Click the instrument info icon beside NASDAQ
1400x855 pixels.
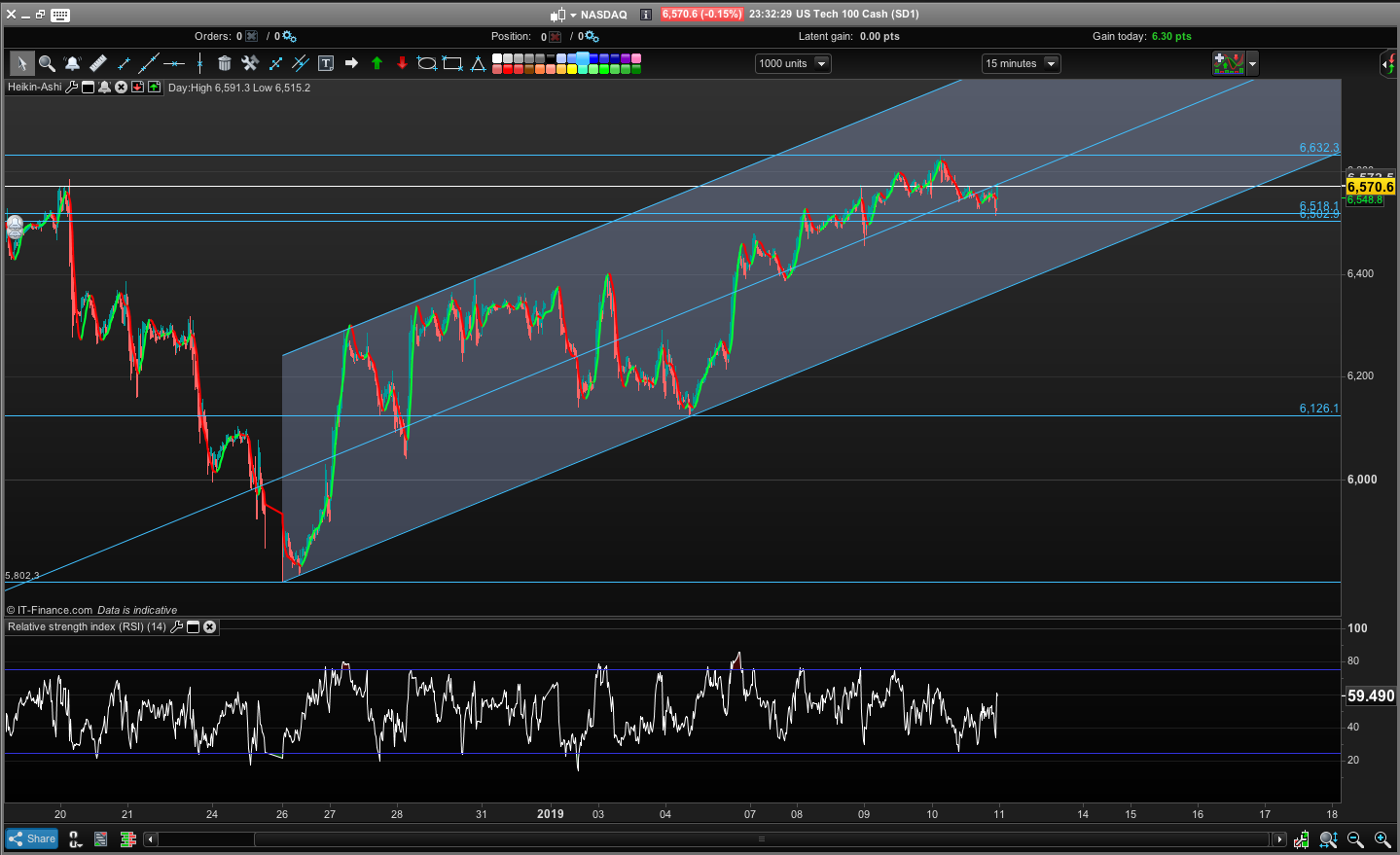click(645, 15)
